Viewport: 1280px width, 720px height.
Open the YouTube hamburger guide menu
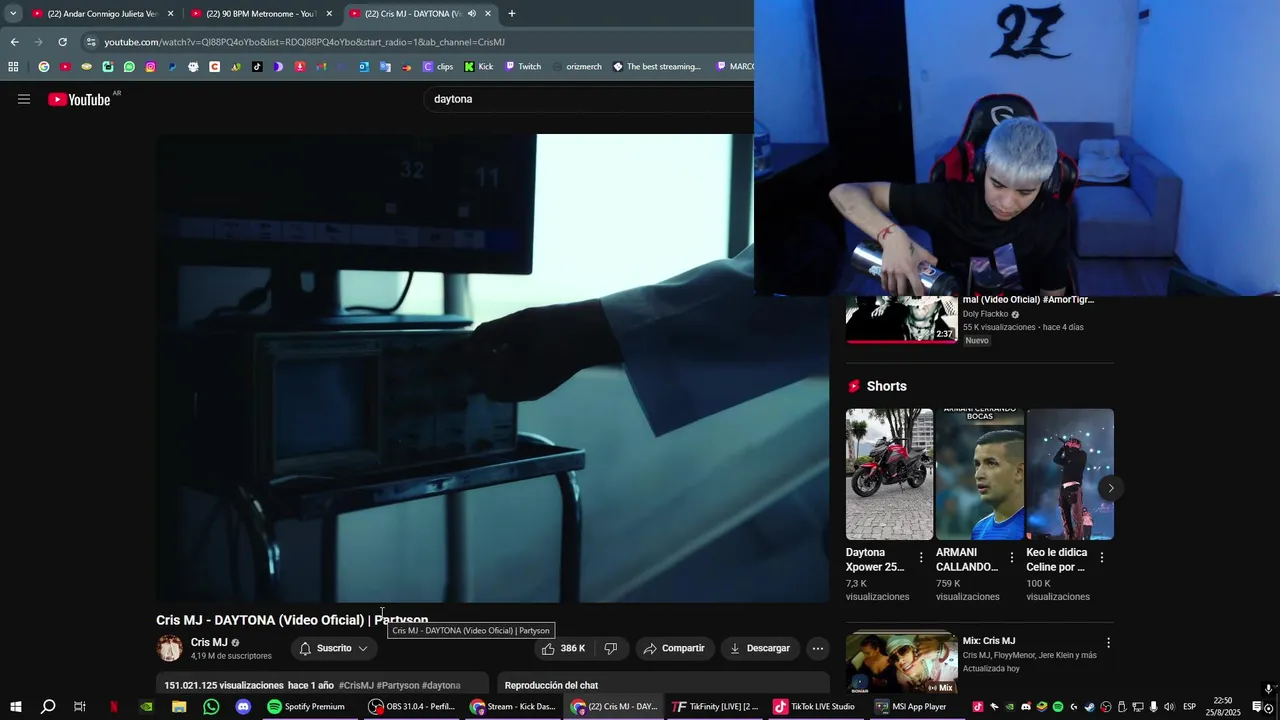click(24, 99)
